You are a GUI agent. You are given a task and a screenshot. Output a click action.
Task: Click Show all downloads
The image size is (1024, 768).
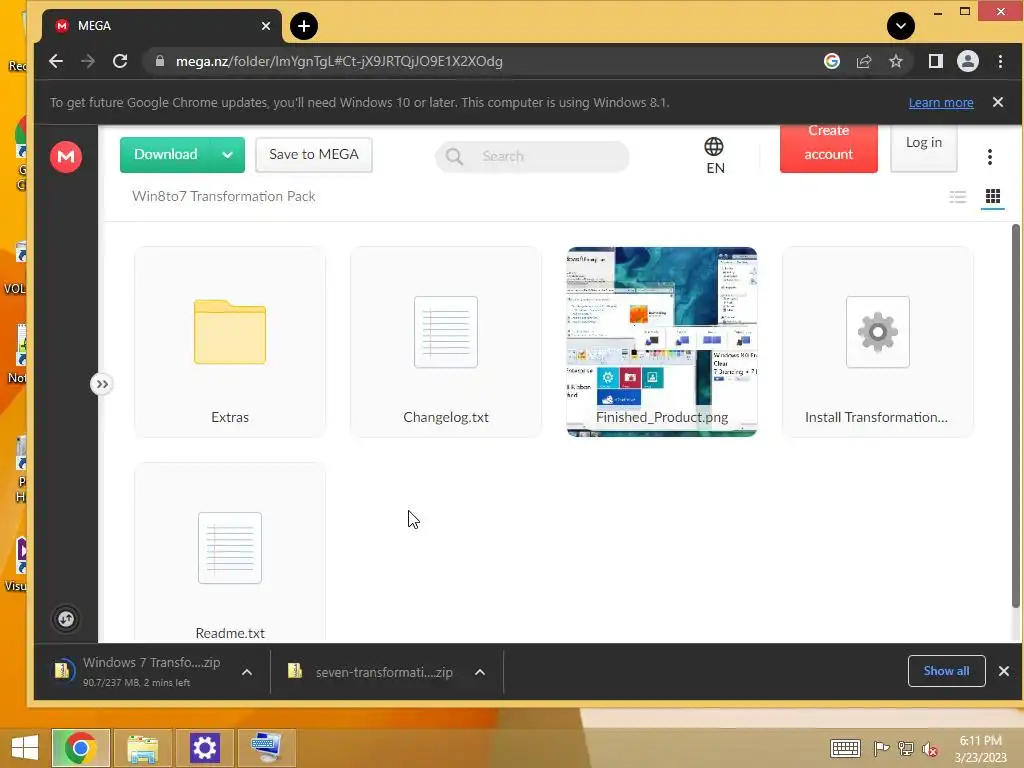946,671
